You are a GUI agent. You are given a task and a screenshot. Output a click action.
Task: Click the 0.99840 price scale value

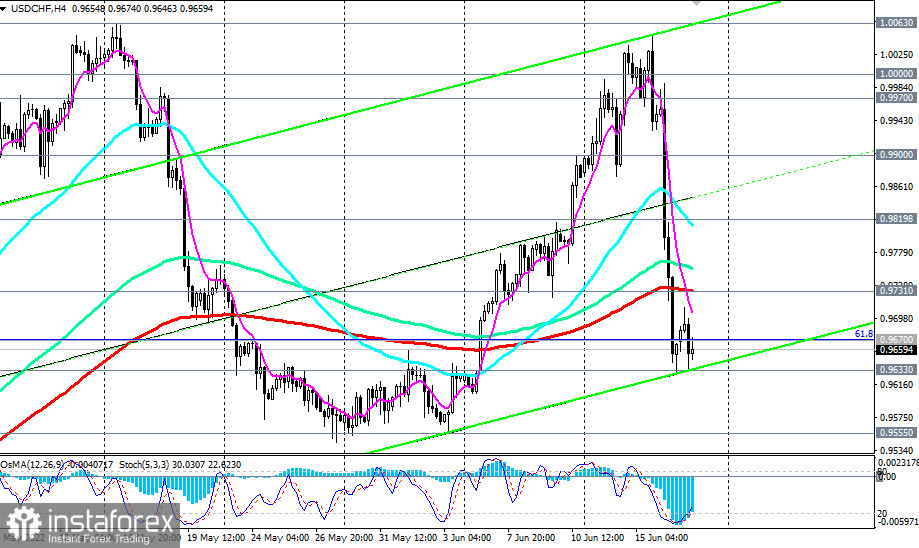coord(897,87)
